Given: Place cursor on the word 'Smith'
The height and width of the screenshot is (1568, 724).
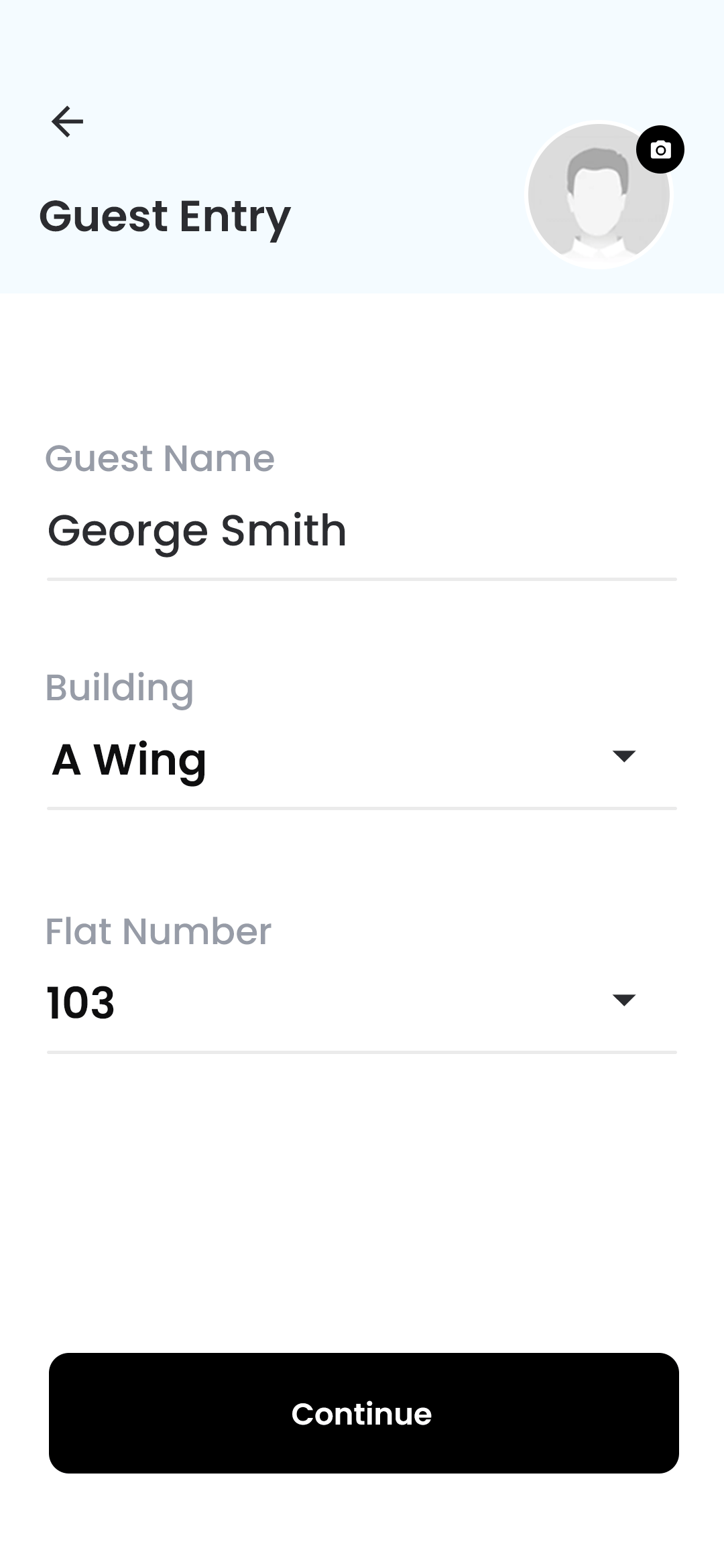Looking at the screenshot, I should coord(283,531).
